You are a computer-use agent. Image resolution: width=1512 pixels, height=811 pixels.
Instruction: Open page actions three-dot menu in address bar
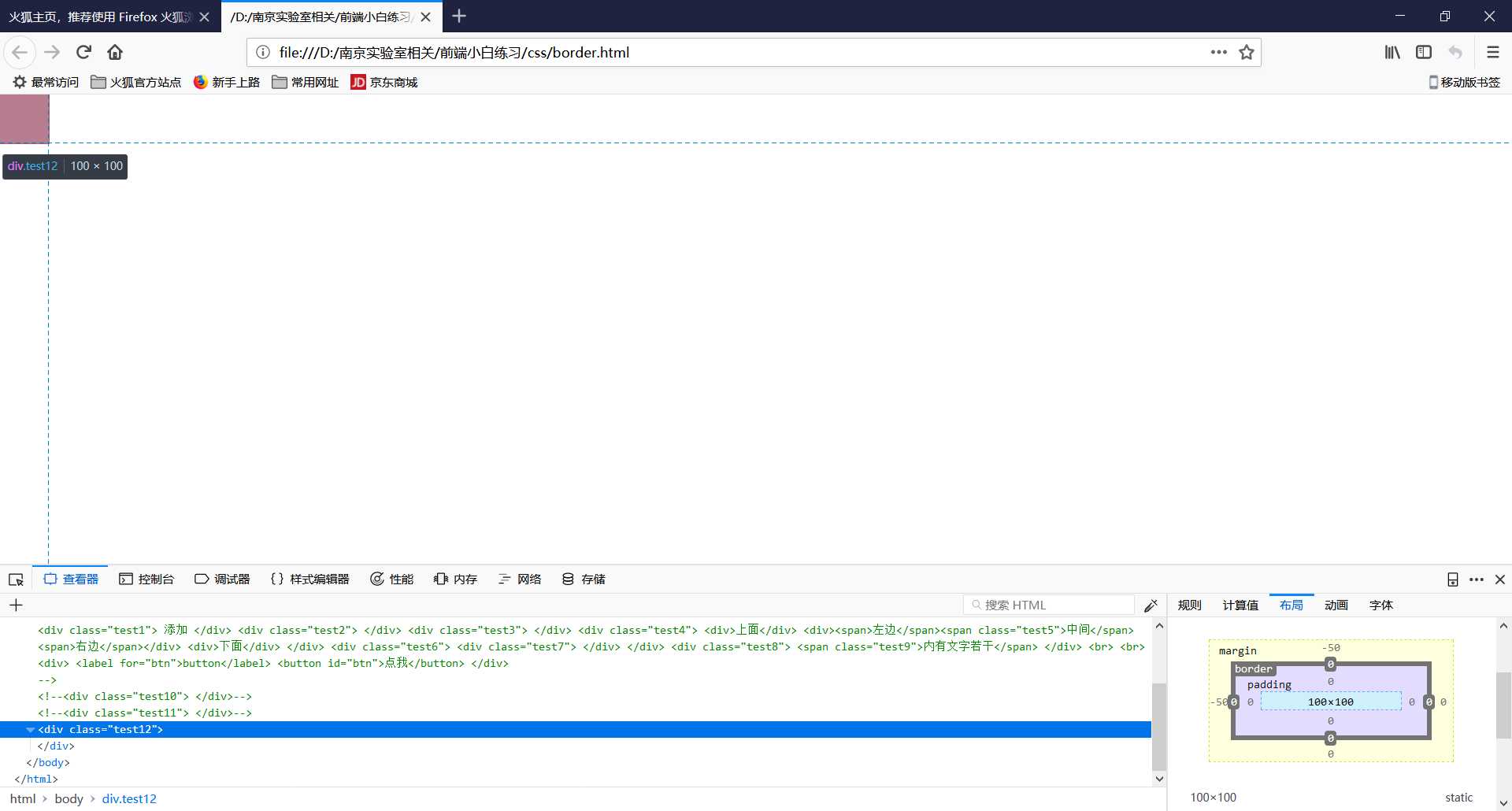pyautogui.click(x=1218, y=52)
